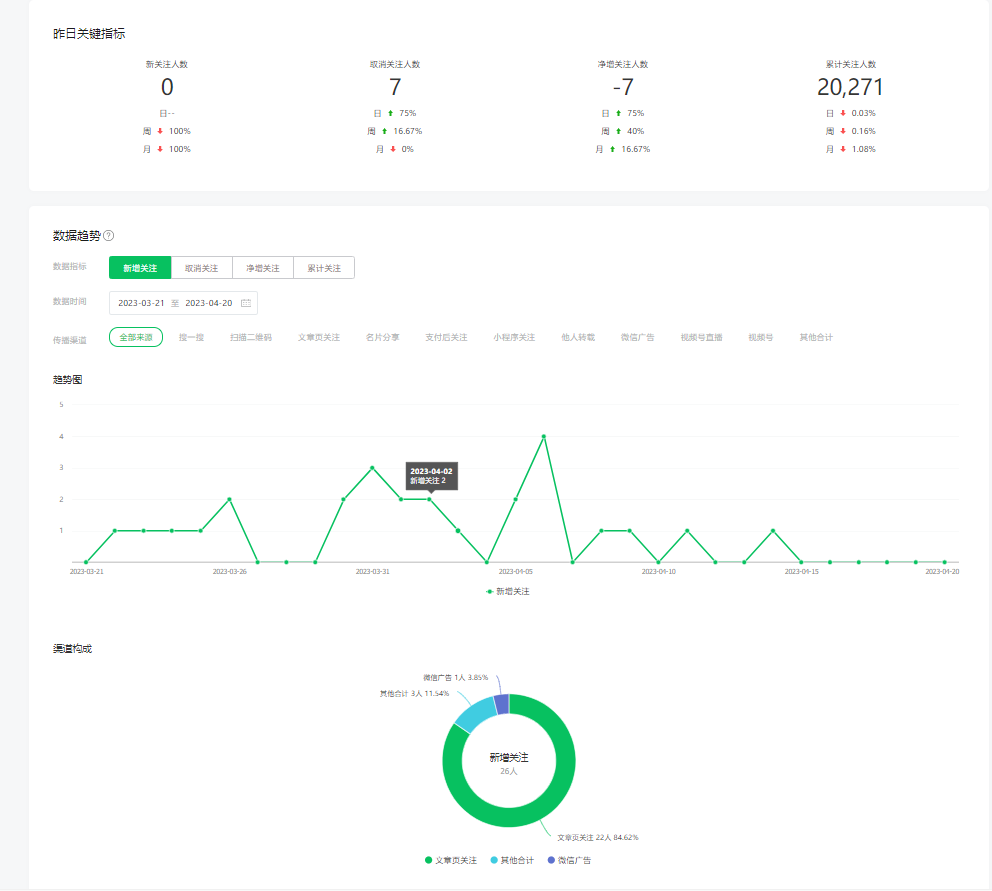This screenshot has width=992, height=891.
Task: Filter channel by 搜一搜
Action: click(191, 338)
